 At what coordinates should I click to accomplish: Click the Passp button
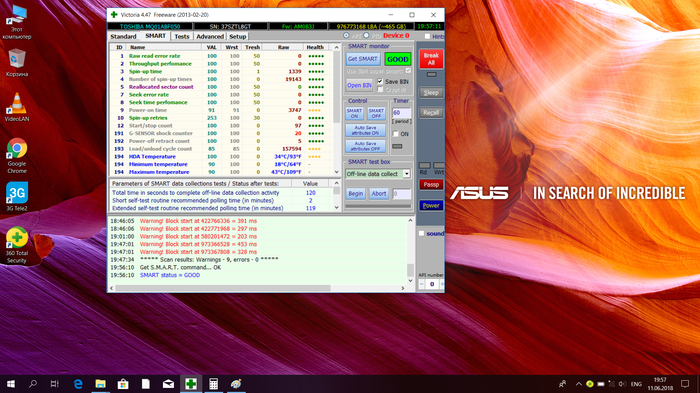(x=431, y=184)
